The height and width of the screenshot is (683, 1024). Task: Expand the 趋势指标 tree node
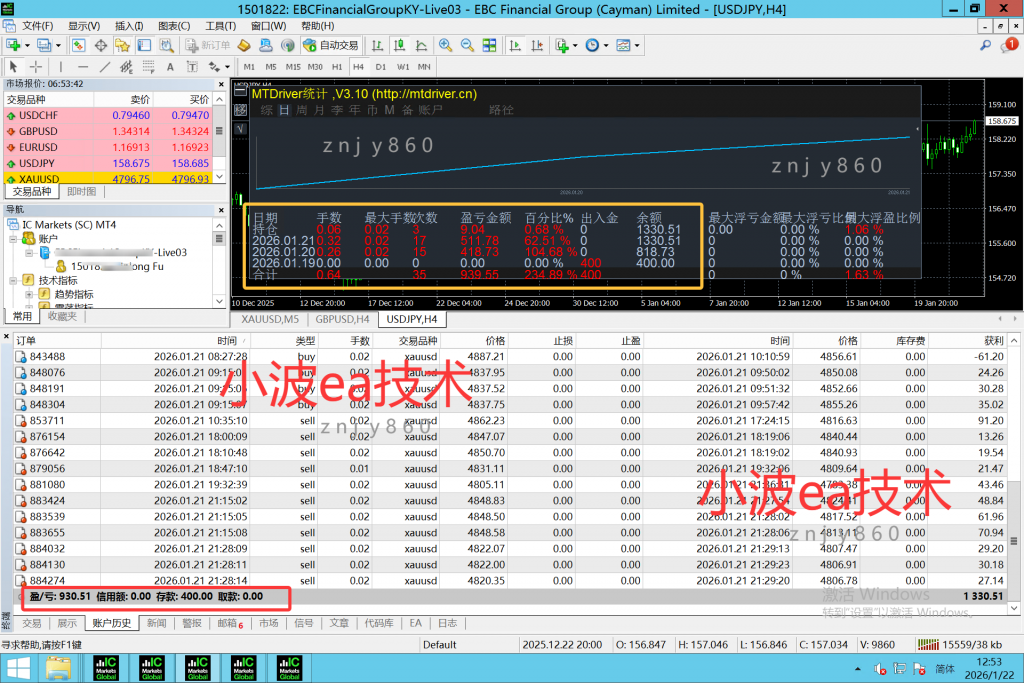[30, 294]
